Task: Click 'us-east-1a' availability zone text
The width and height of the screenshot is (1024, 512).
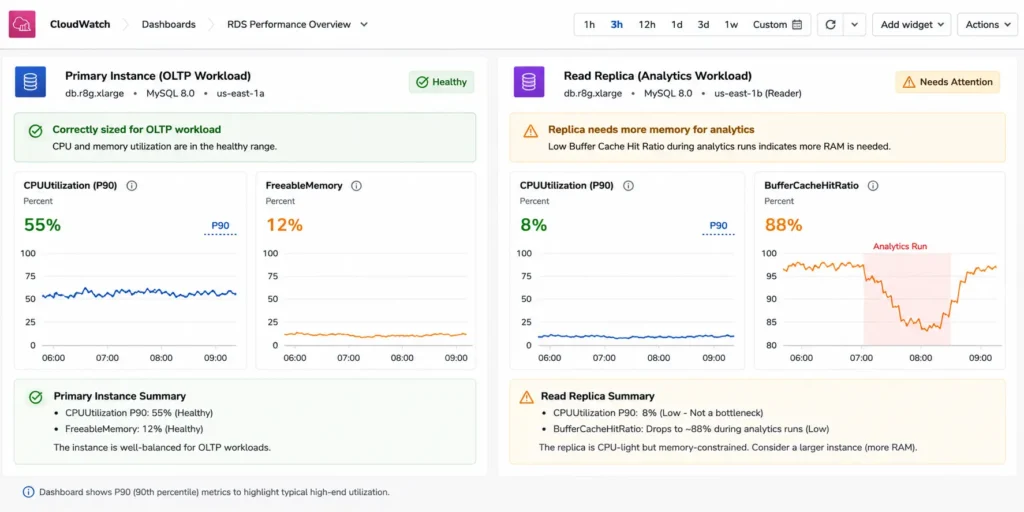Action: pos(241,93)
